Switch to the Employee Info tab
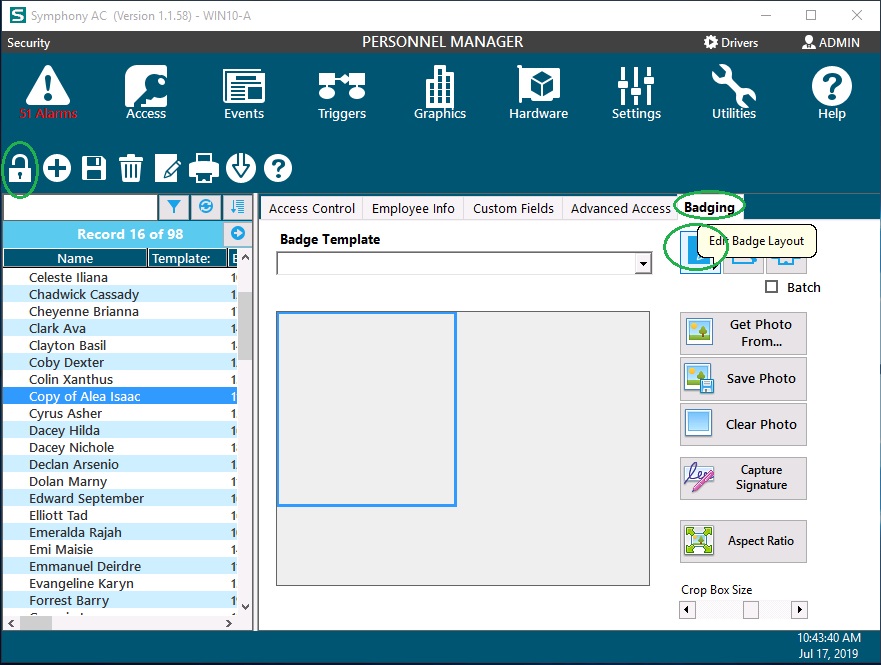The height and width of the screenshot is (665, 881). (413, 208)
